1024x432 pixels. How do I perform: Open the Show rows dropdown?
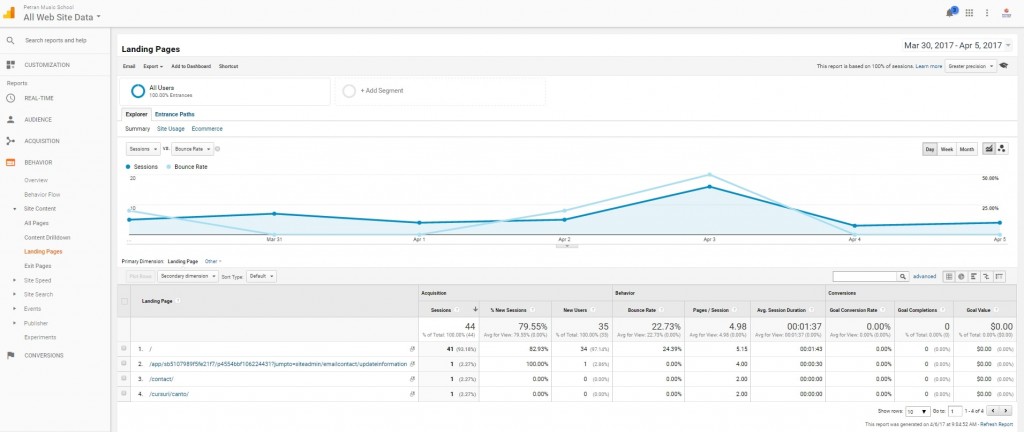click(x=918, y=411)
